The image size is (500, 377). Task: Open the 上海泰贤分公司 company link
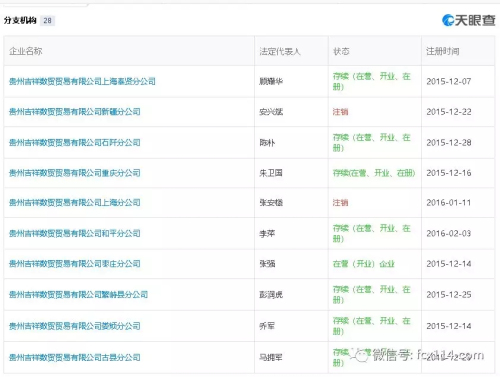(x=82, y=81)
